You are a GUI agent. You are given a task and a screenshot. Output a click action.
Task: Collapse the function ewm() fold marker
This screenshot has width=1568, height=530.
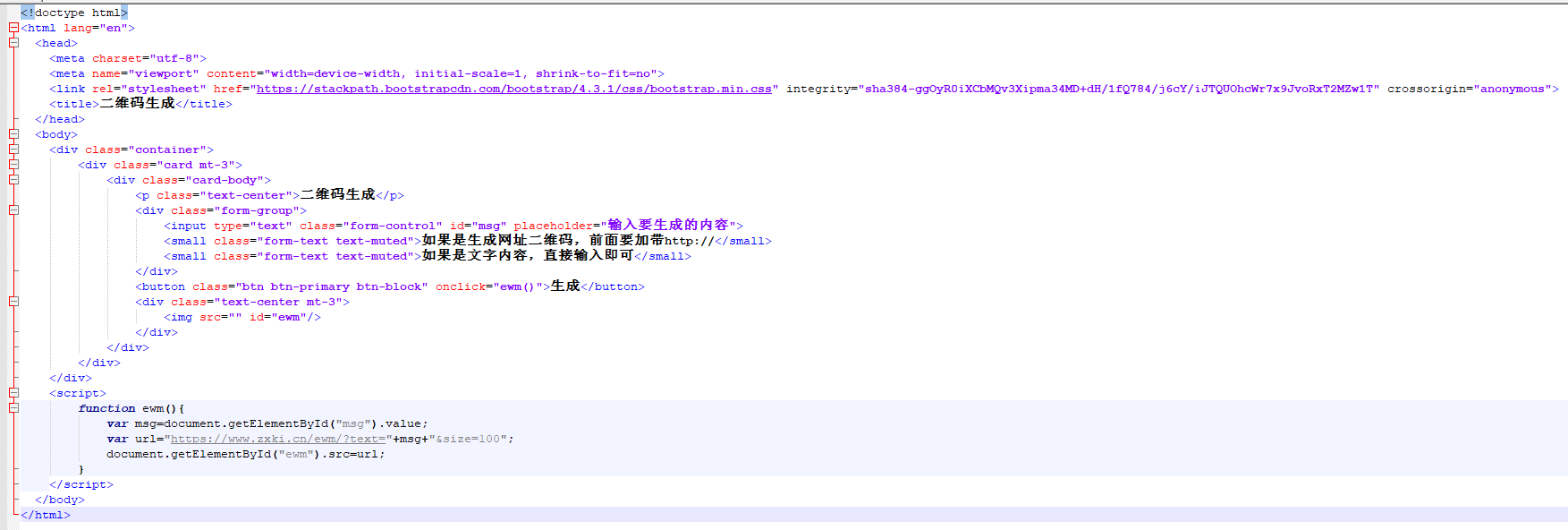click(13, 408)
